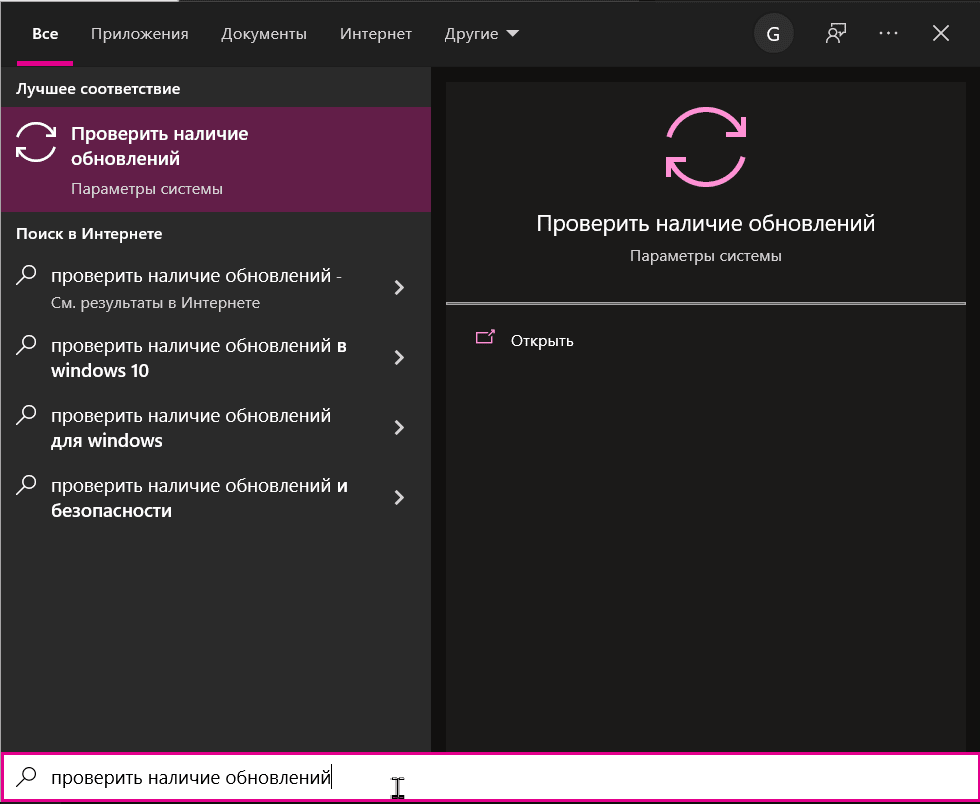Click the Открыть action link
The width and height of the screenshot is (980, 804).
tap(542, 340)
